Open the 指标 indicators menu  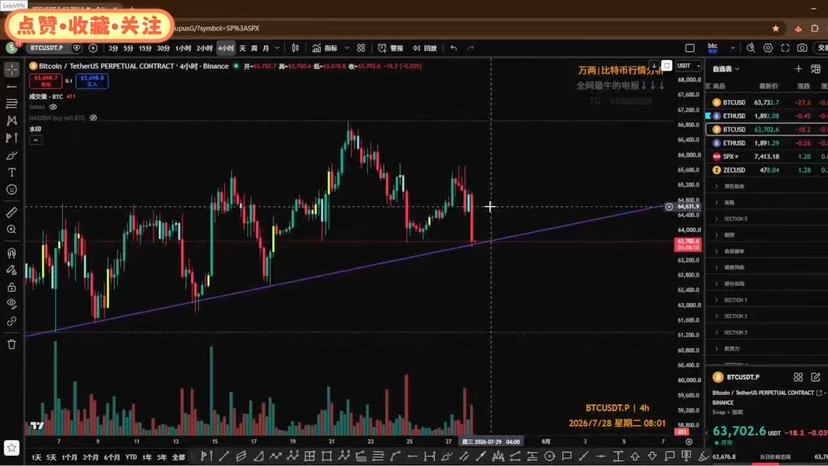325,48
